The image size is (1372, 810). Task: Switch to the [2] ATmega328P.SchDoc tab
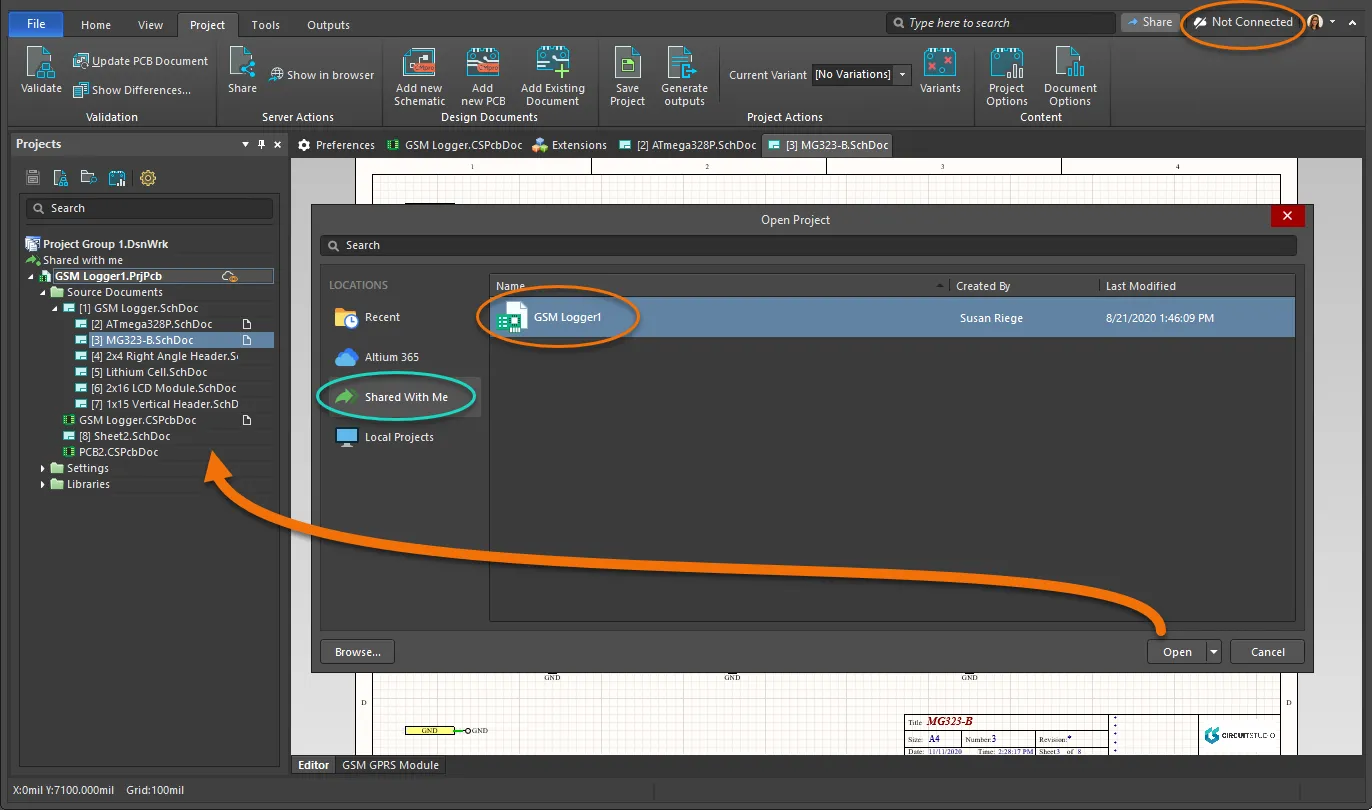point(687,145)
